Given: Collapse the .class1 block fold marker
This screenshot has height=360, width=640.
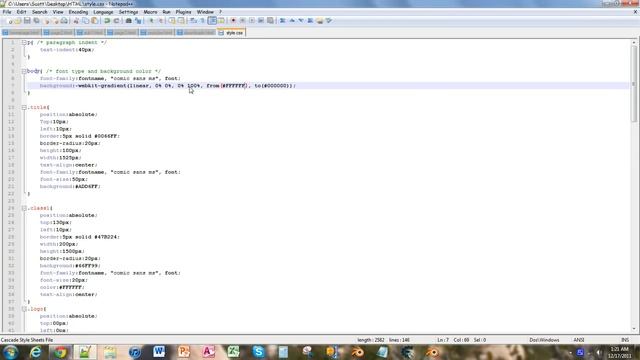Looking at the screenshot, I should 24,208.
